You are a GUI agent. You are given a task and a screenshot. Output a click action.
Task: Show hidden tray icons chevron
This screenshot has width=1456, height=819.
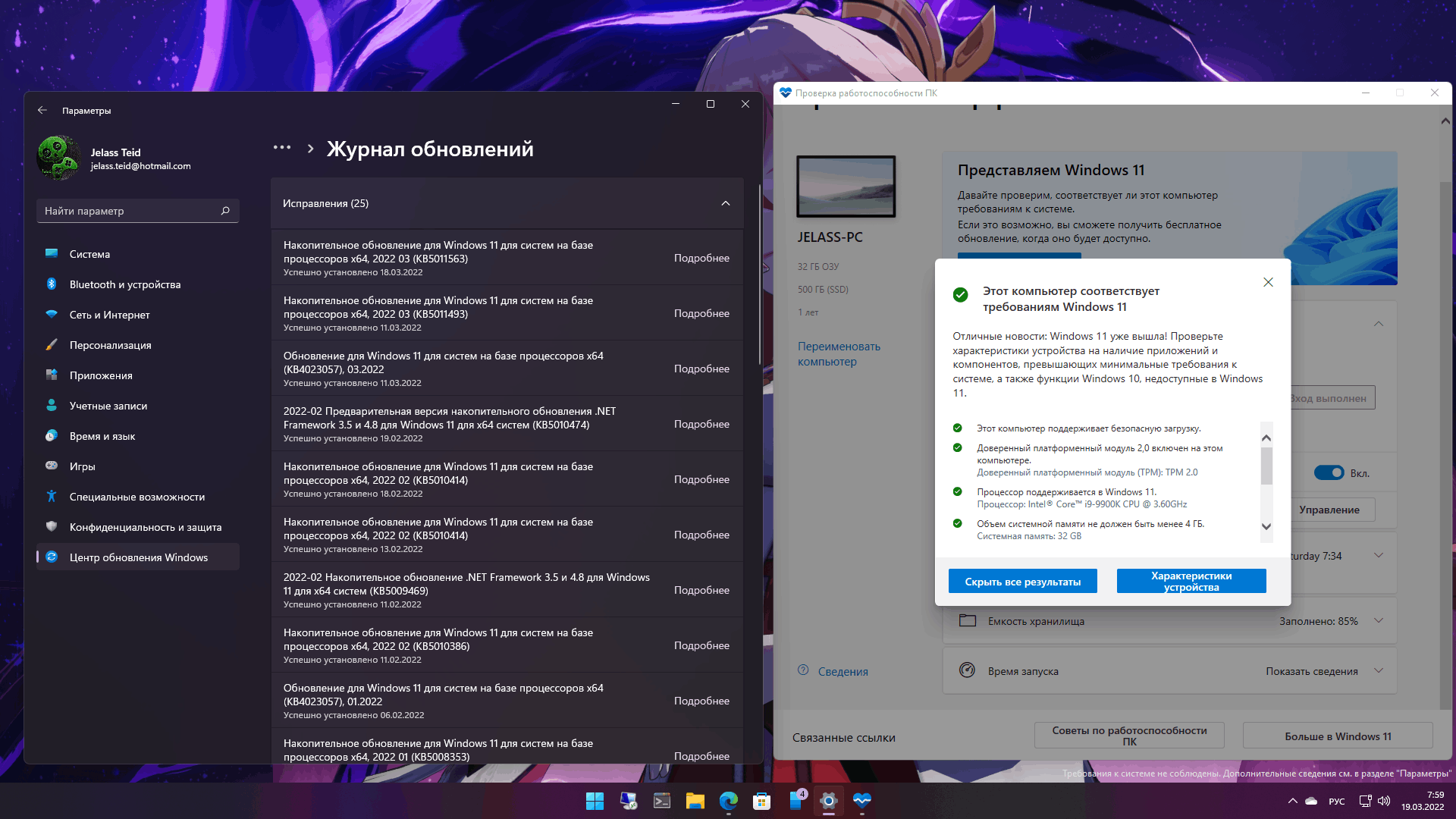[1292, 801]
